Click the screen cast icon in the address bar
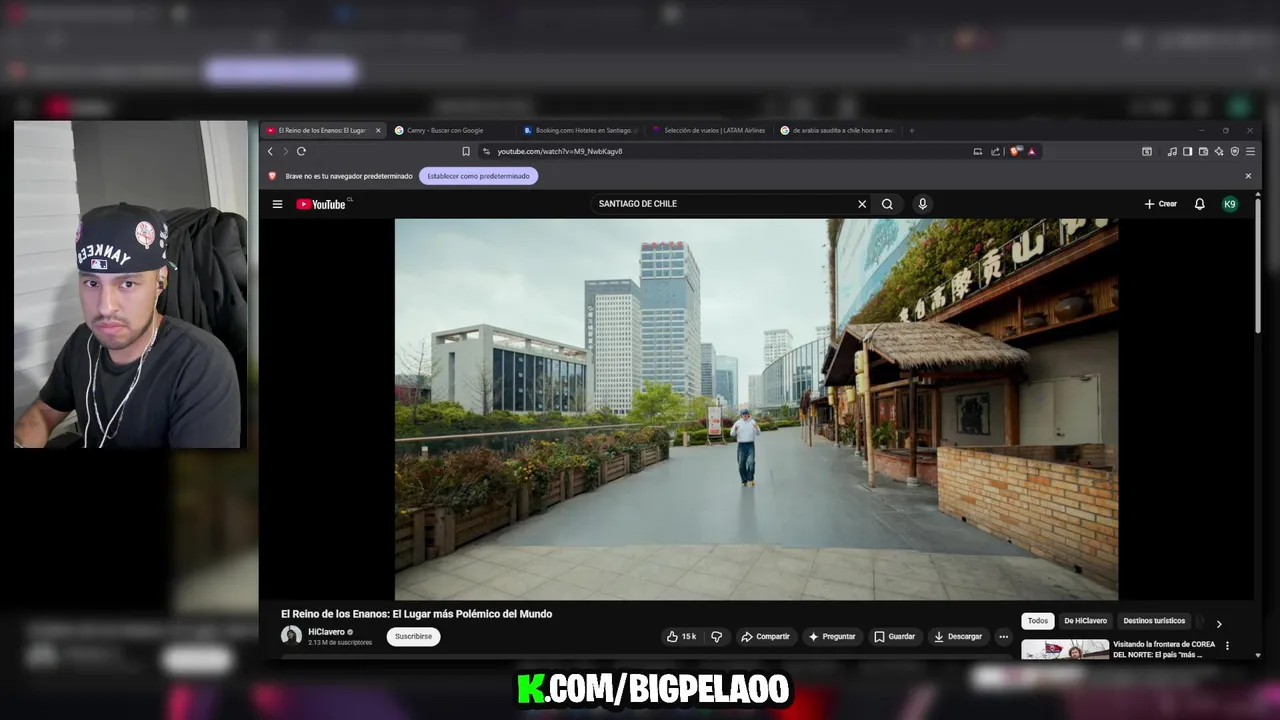1280x720 pixels. pos(978,151)
